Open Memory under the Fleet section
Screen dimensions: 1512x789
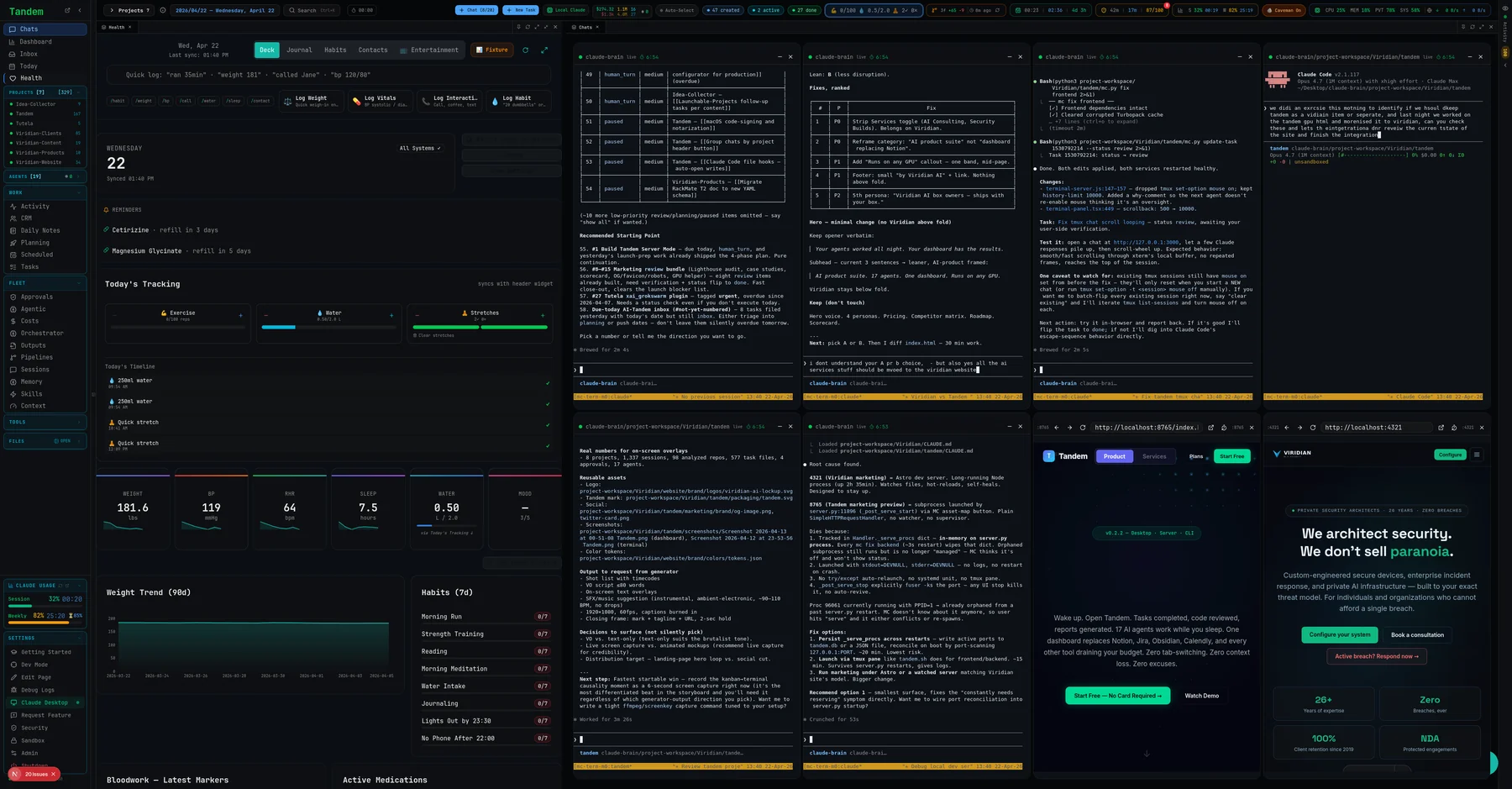45,381
